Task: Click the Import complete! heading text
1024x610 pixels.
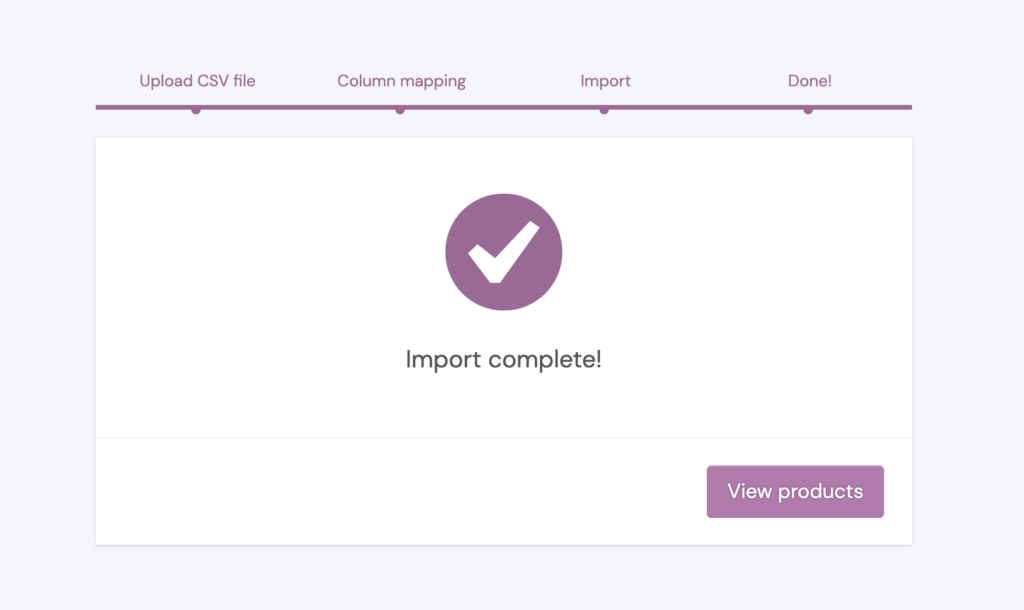Action: pyautogui.click(x=504, y=359)
